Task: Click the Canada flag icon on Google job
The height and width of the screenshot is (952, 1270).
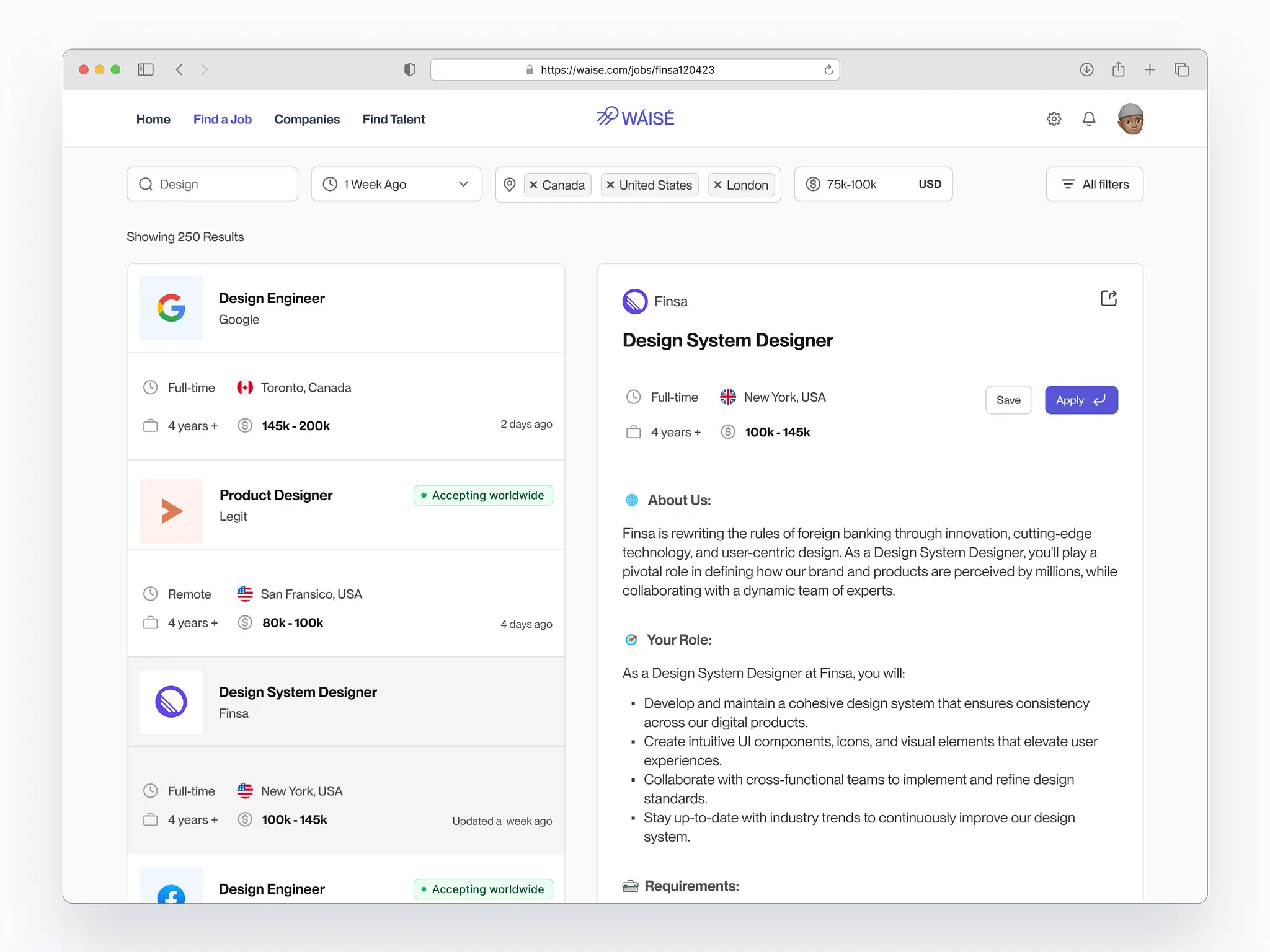Action: pos(245,388)
